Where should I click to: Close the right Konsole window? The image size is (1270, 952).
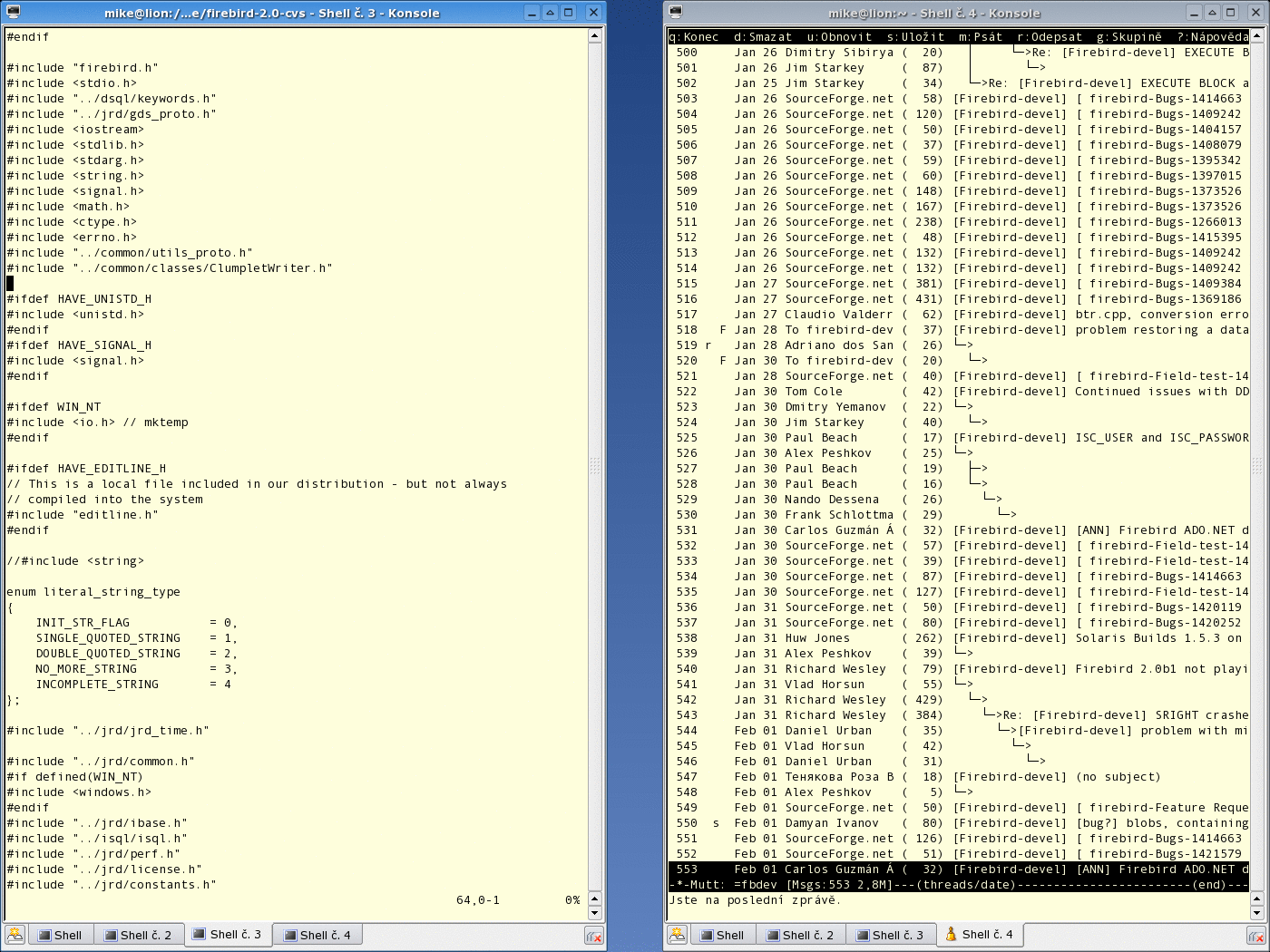click(x=1255, y=13)
